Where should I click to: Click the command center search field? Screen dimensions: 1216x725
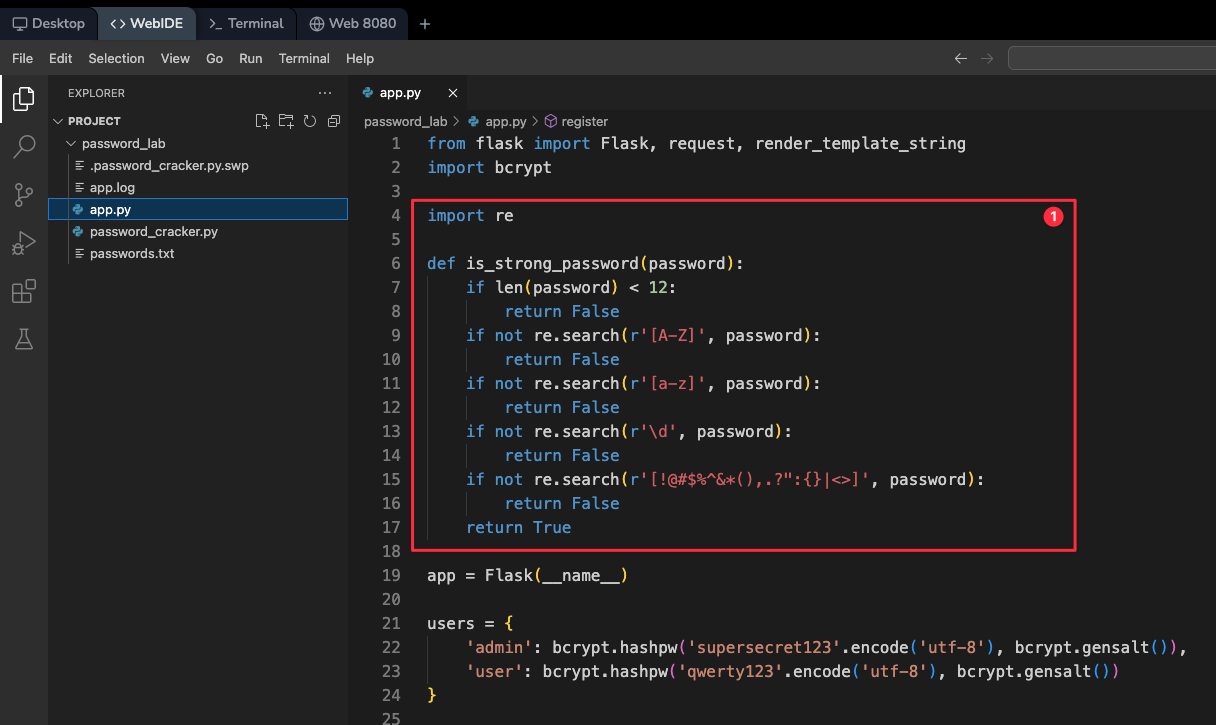[1110, 58]
